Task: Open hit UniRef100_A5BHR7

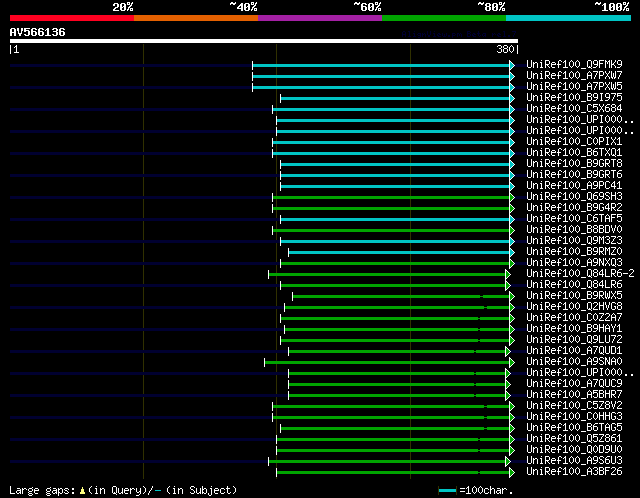Action: pos(574,395)
